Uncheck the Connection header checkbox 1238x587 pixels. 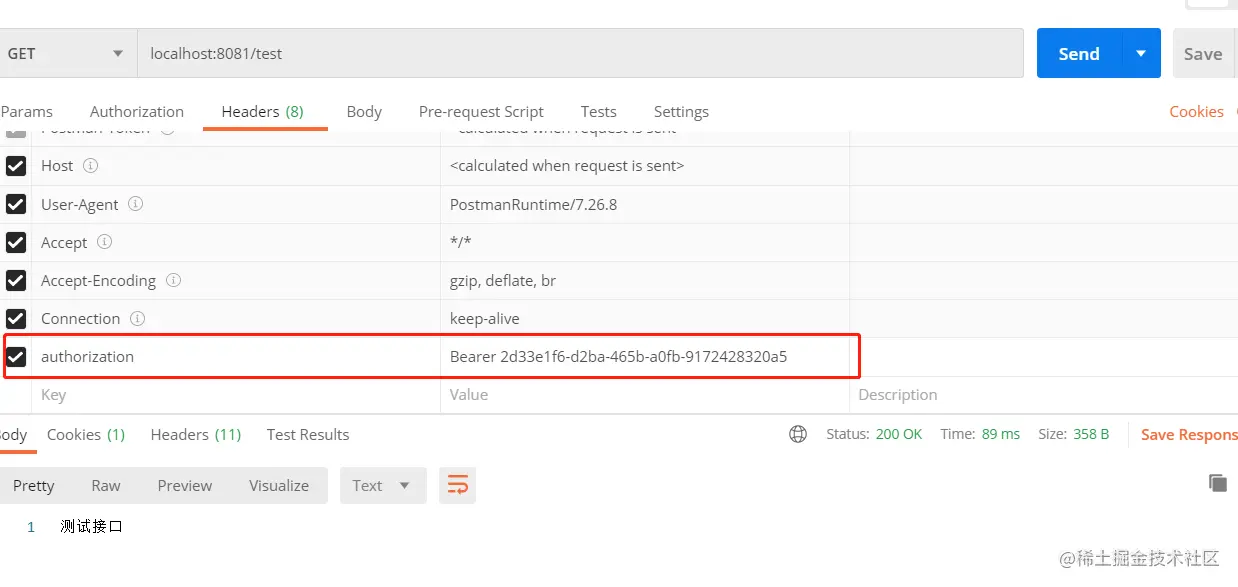click(16, 318)
